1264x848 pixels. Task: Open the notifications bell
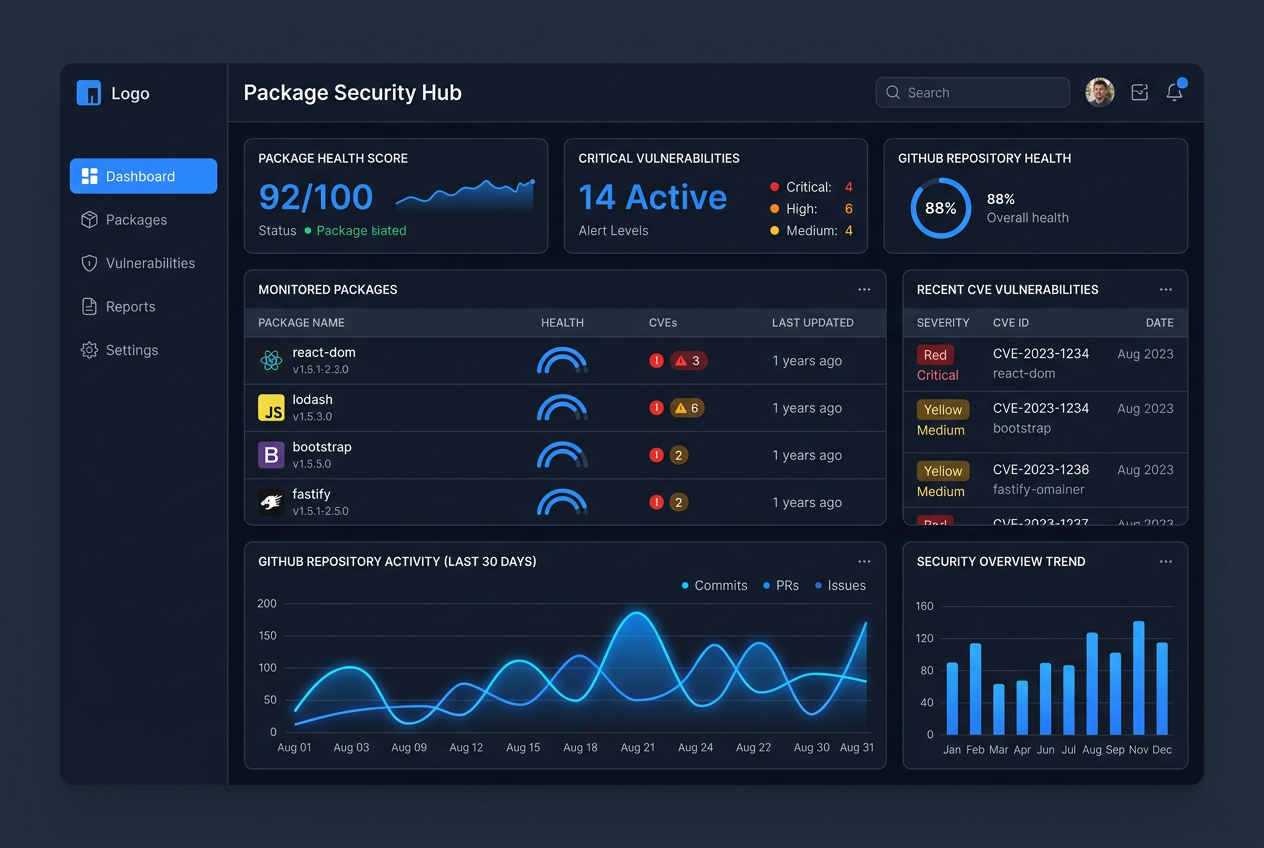(1175, 92)
